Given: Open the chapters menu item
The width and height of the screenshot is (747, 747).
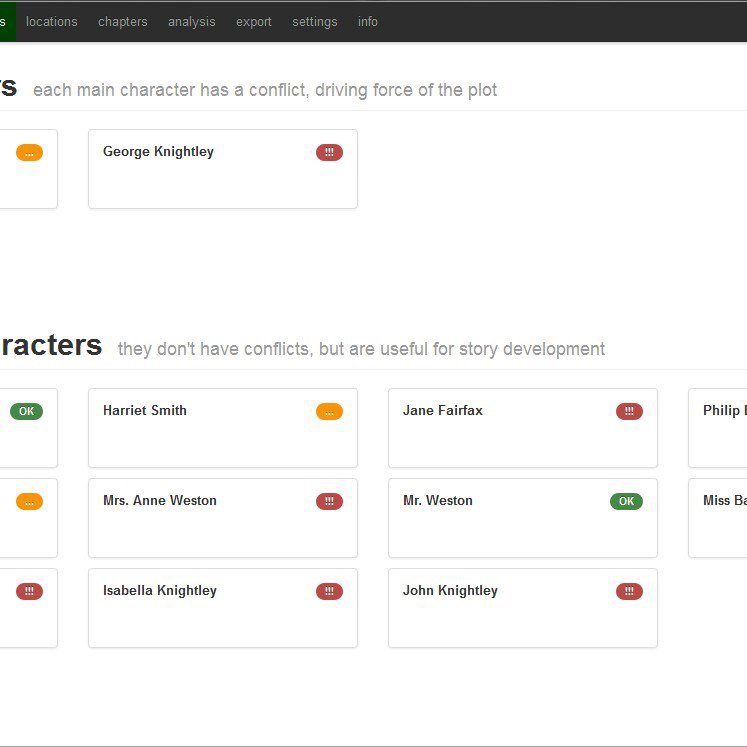Looking at the screenshot, I should click(122, 21).
